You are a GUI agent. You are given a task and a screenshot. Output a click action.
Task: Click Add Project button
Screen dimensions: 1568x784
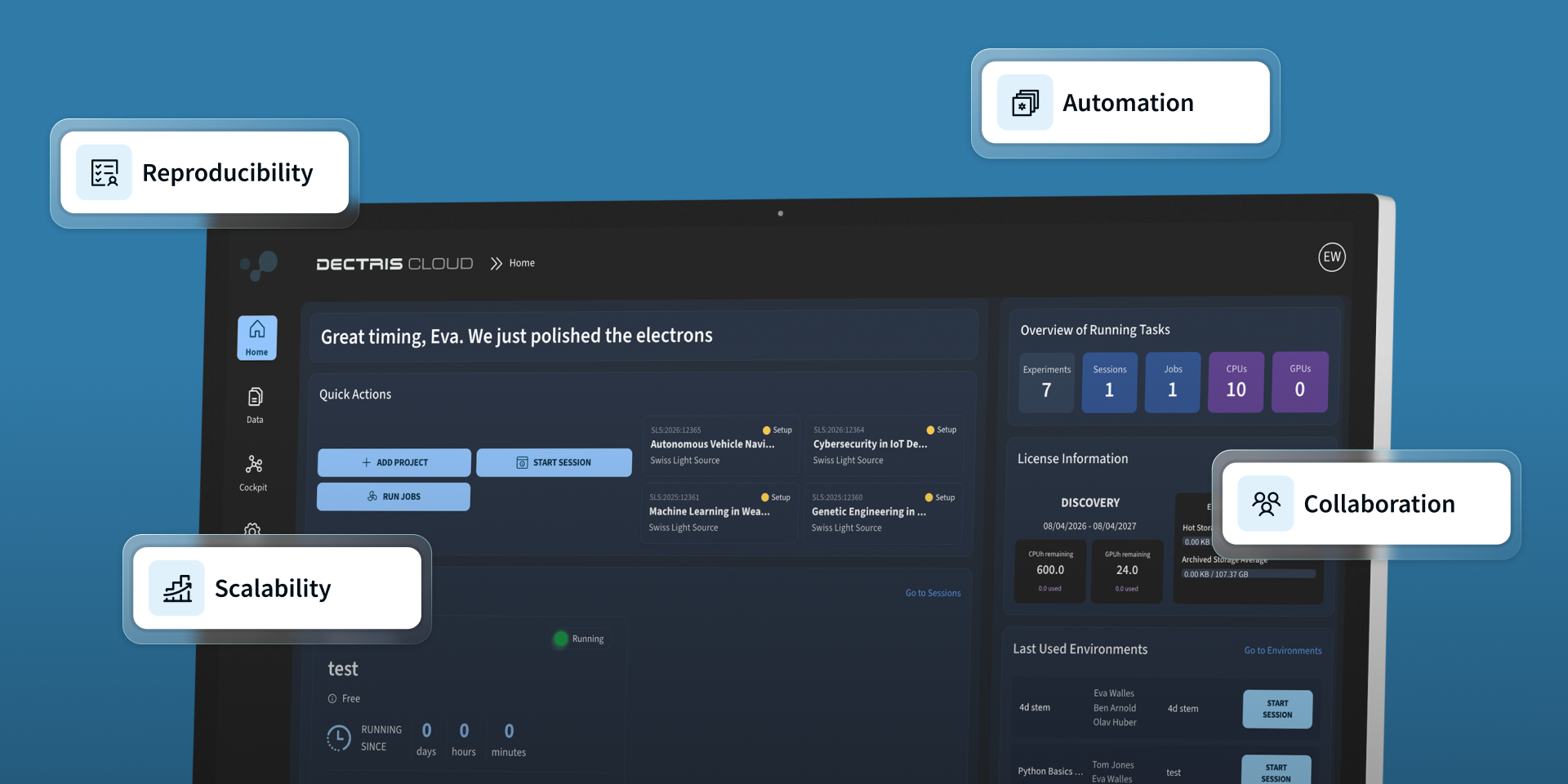394,462
